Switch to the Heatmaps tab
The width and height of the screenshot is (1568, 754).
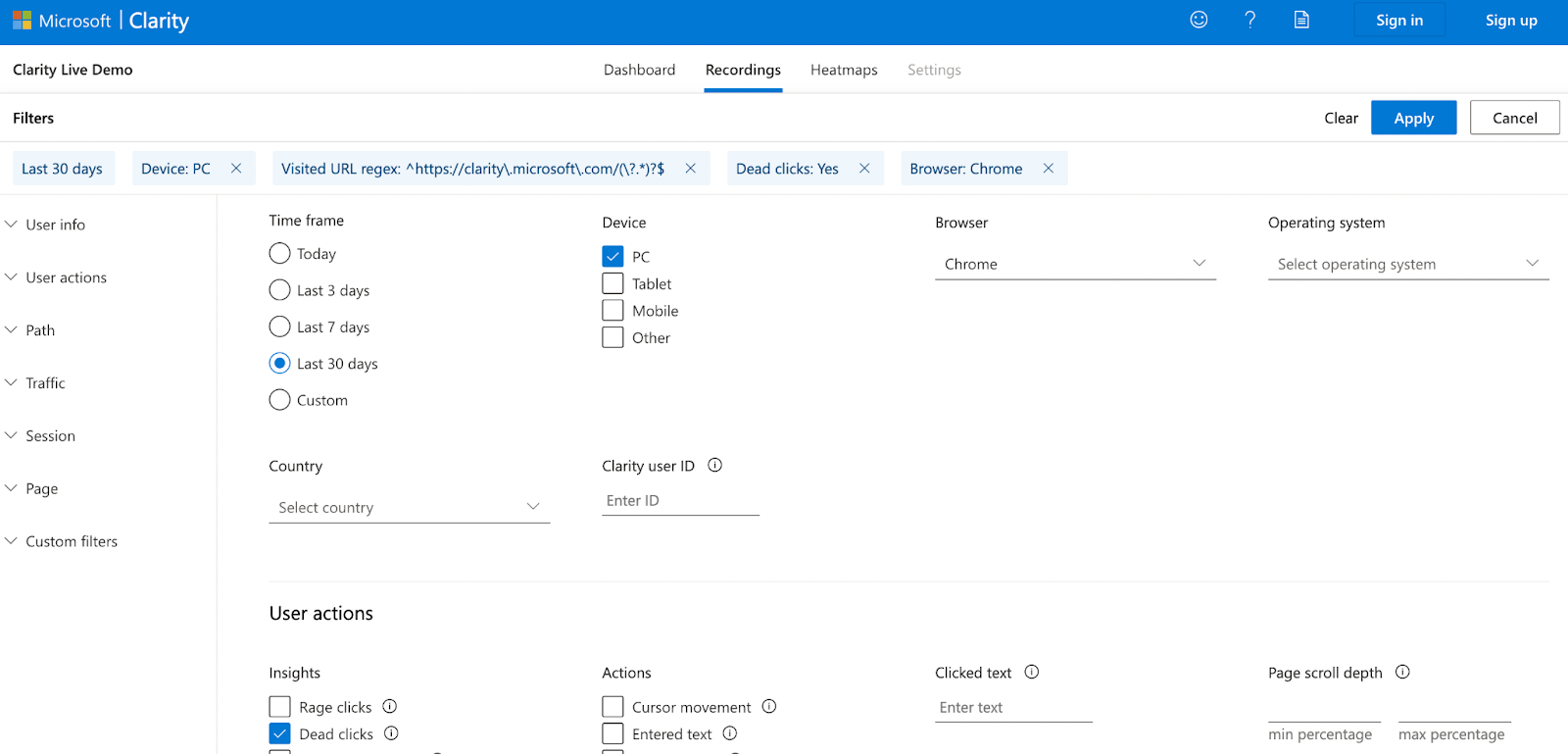(x=844, y=70)
